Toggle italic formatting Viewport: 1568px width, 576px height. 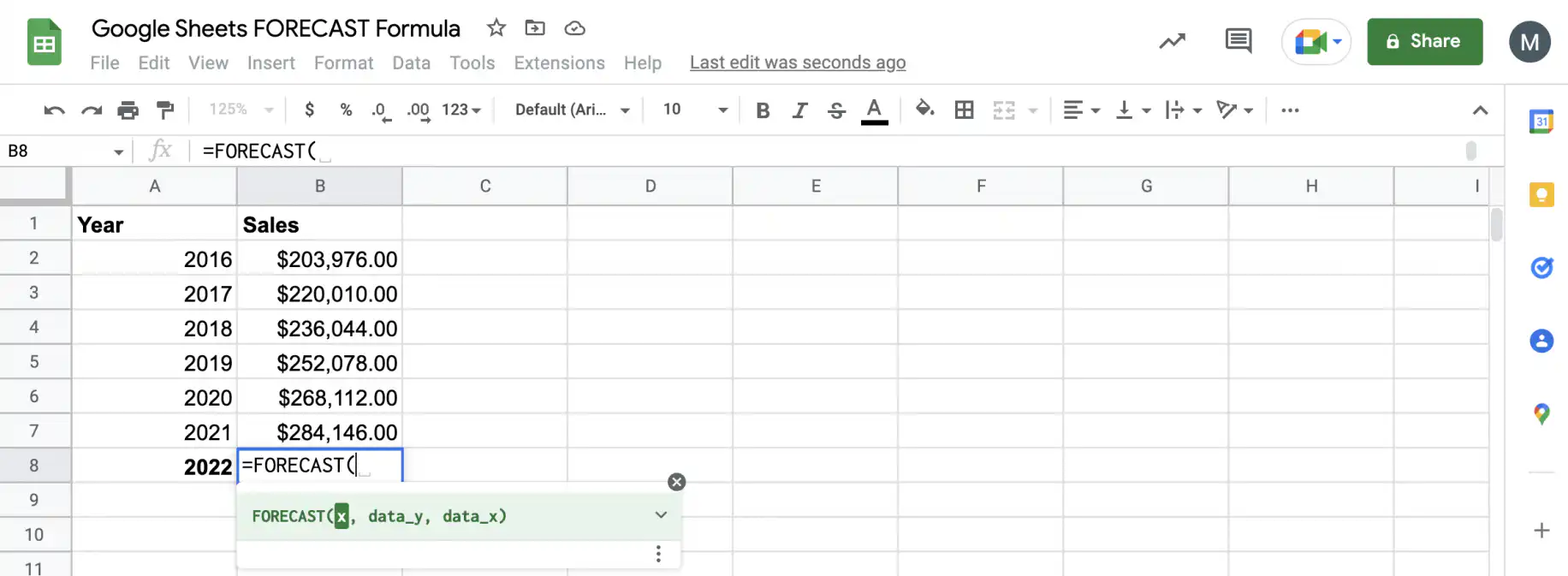[x=800, y=110]
